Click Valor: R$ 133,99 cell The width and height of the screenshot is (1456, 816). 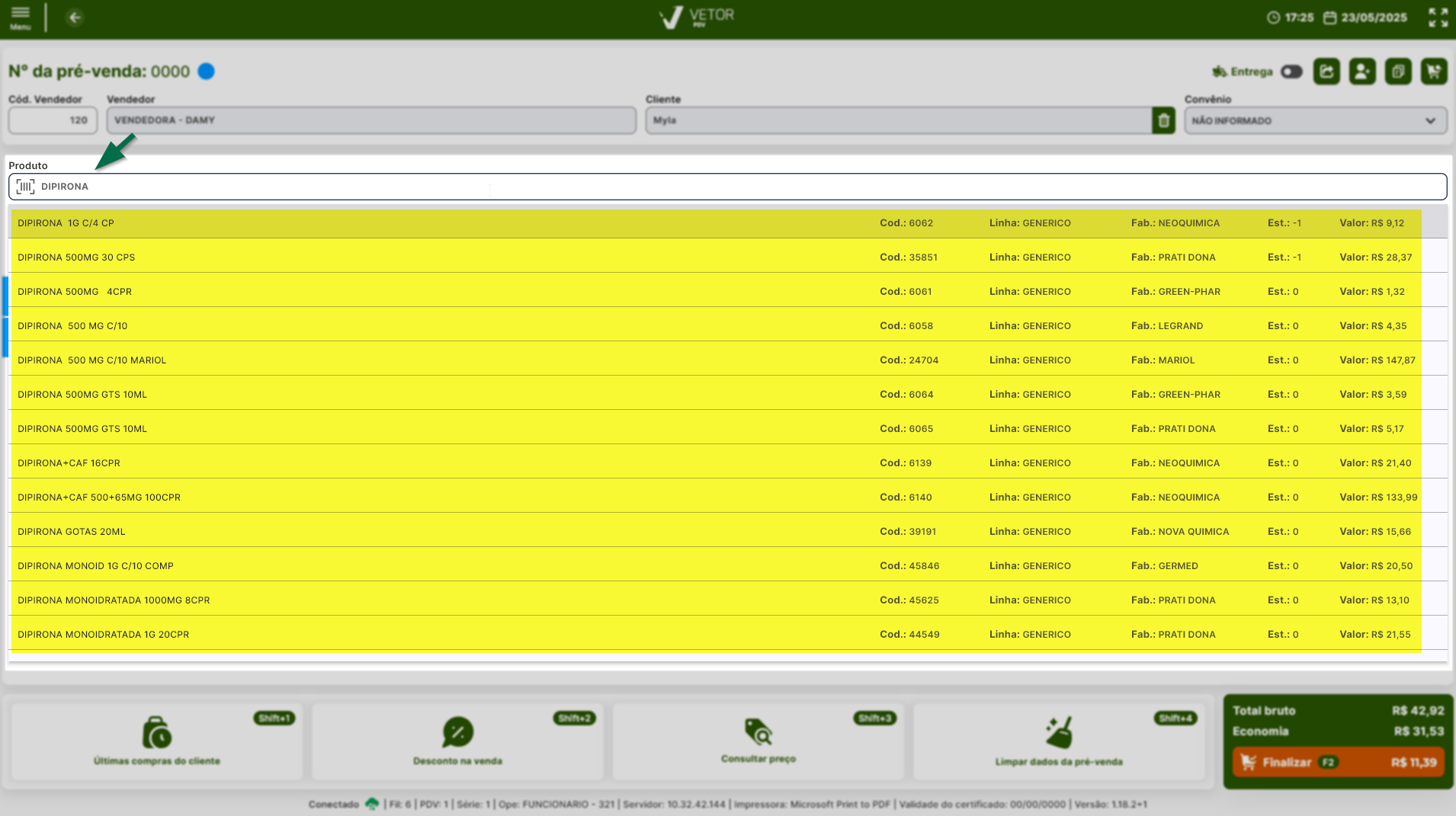tap(1378, 498)
